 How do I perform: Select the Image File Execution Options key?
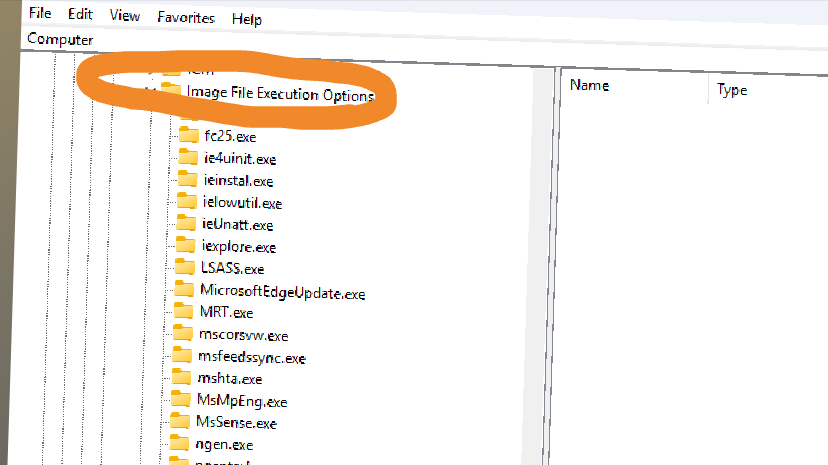coord(280,94)
